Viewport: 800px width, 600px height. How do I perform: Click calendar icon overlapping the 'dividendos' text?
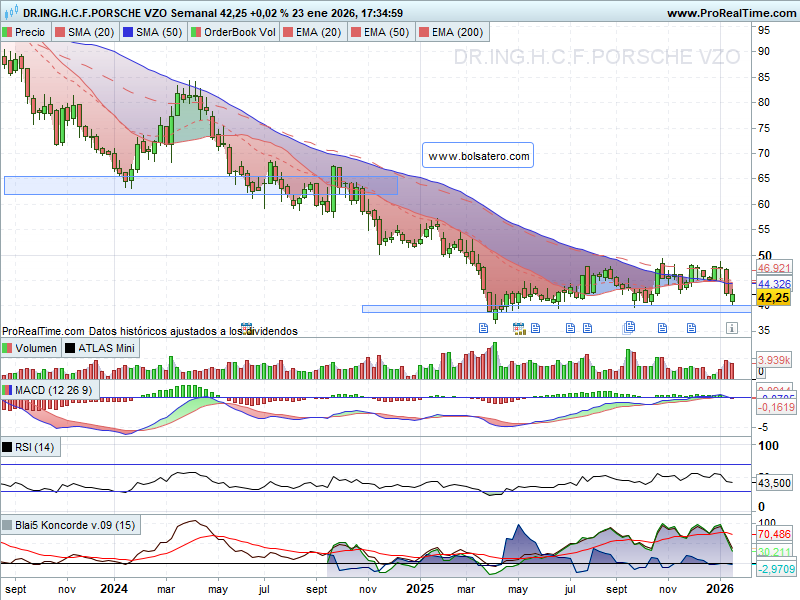[246, 329]
